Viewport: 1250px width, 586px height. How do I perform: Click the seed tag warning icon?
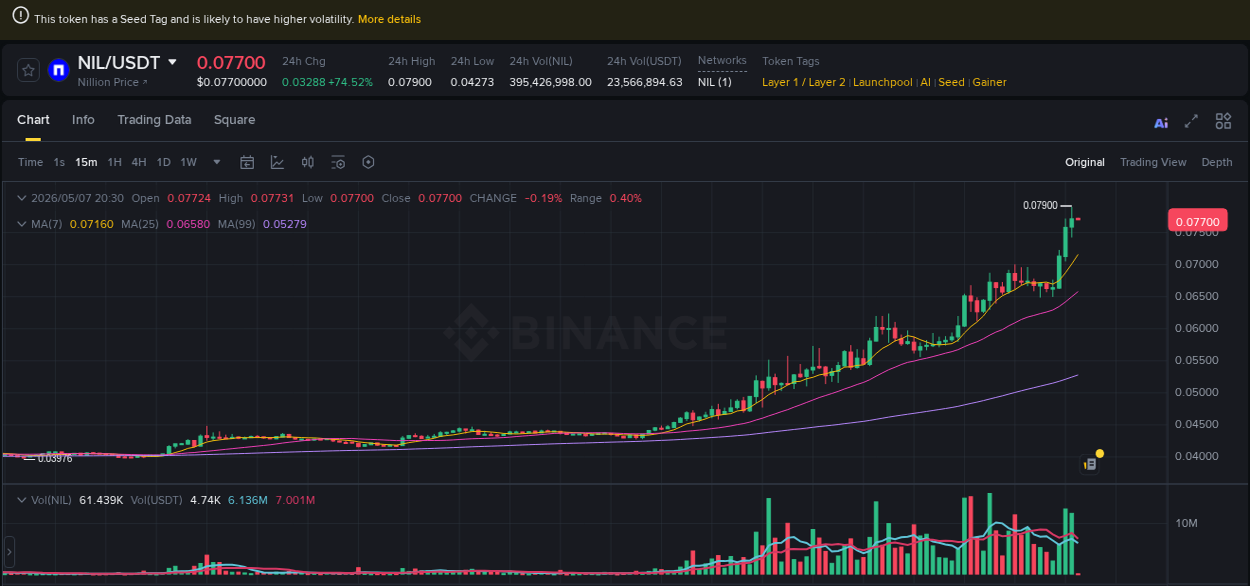20,17
